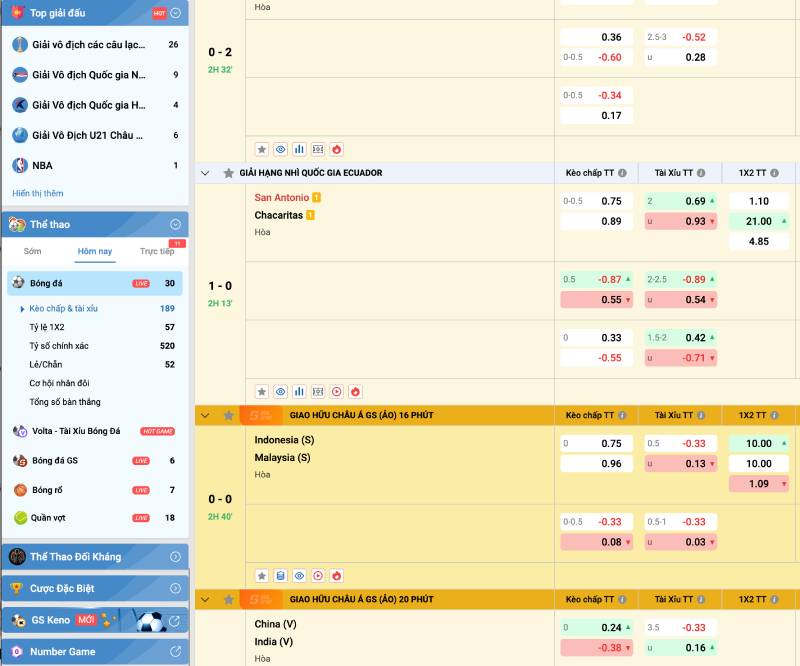Click the flame hot icon under Indonesia match
The width and height of the screenshot is (800, 666).
[336, 576]
